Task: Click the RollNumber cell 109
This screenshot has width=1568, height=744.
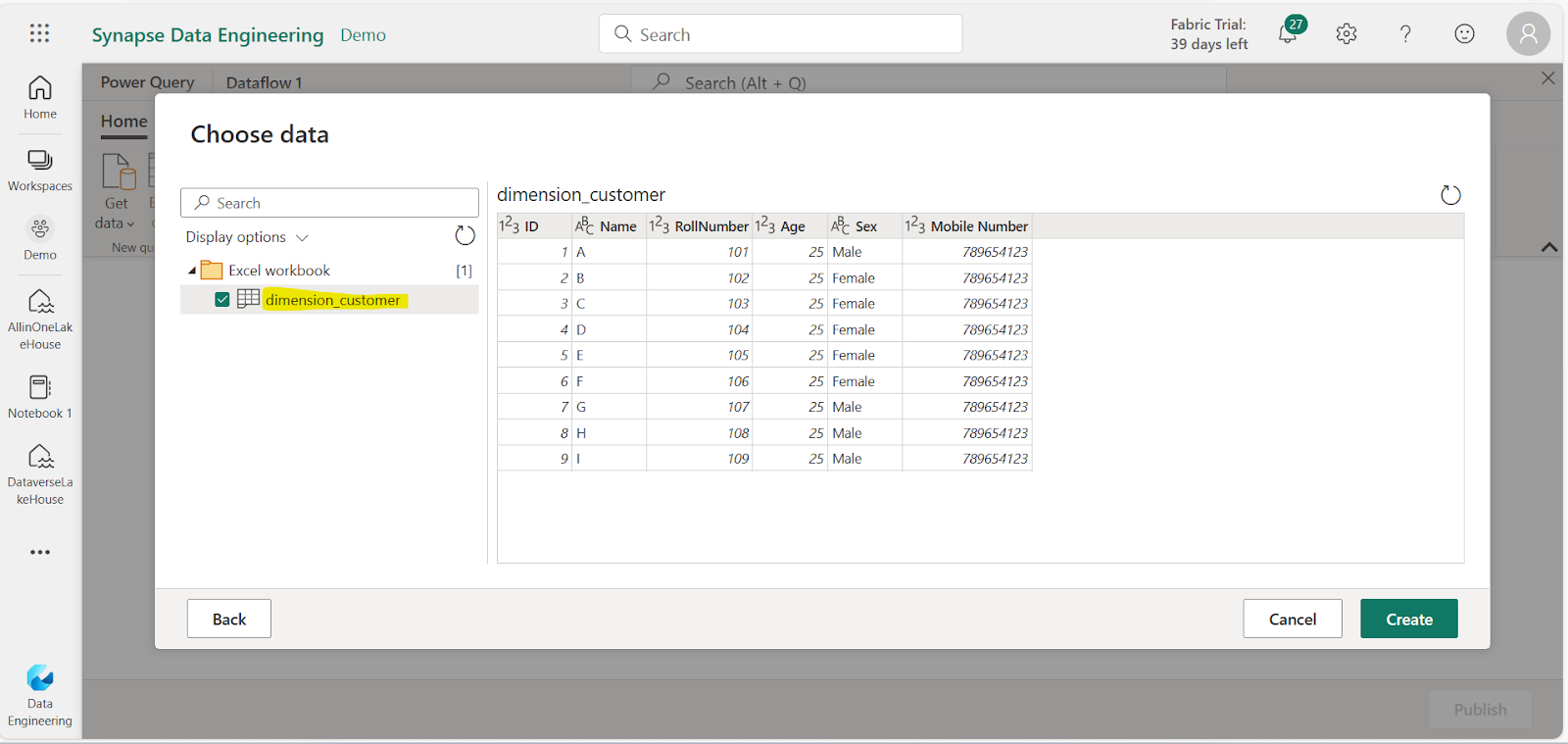Action: 699,459
